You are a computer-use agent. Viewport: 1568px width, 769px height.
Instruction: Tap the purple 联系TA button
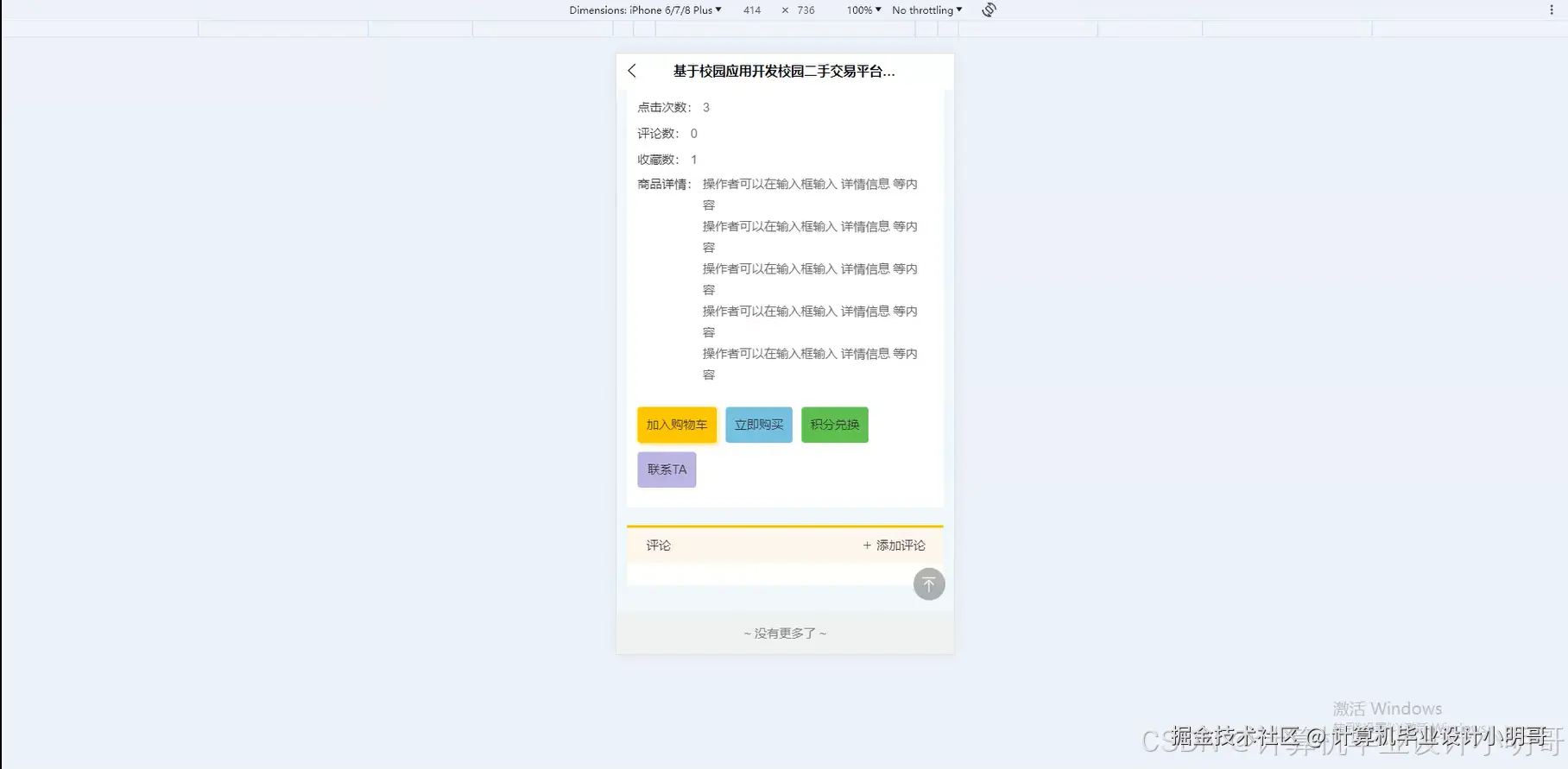coord(667,470)
